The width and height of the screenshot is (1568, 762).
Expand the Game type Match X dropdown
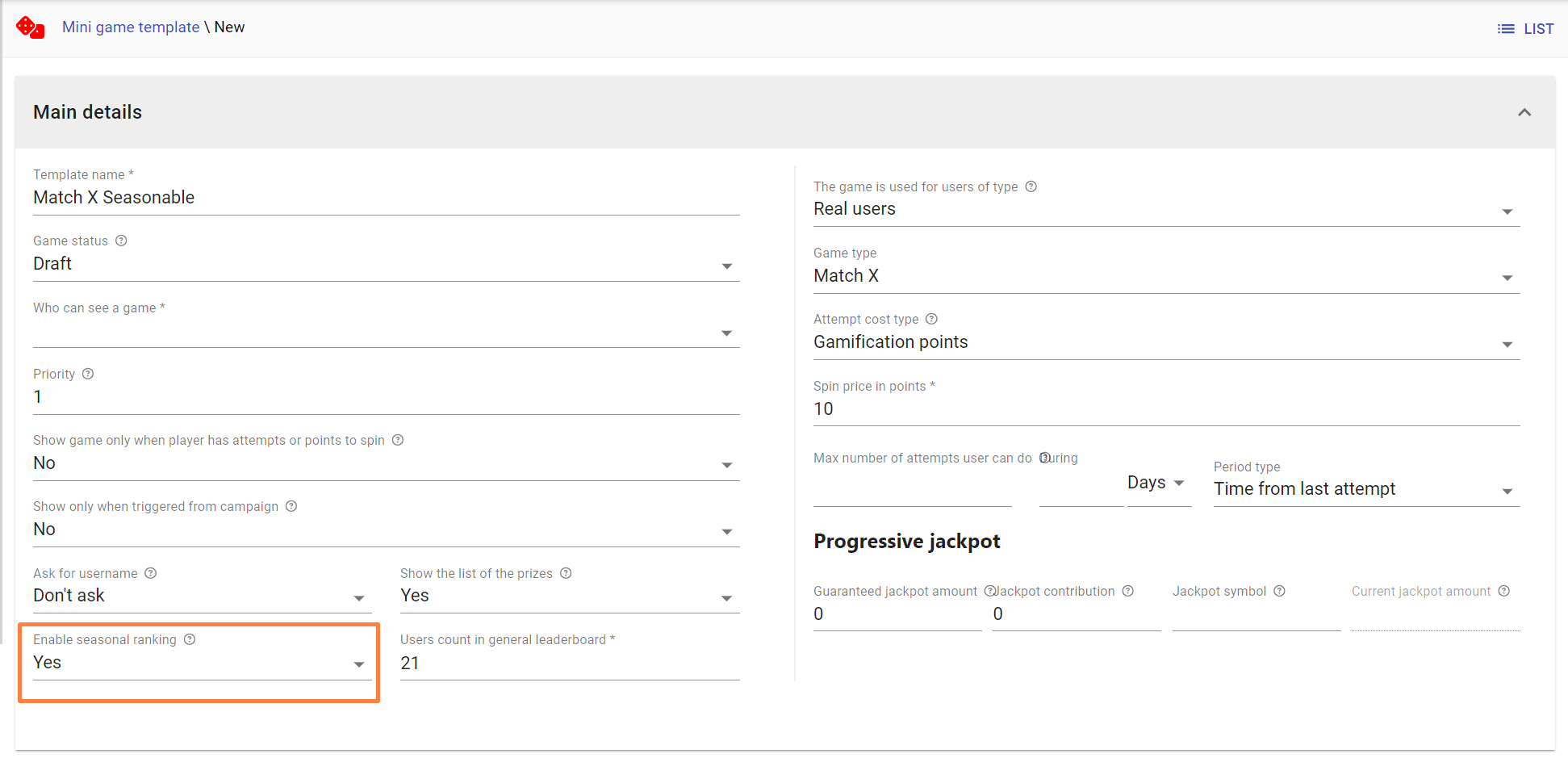coord(1165,276)
